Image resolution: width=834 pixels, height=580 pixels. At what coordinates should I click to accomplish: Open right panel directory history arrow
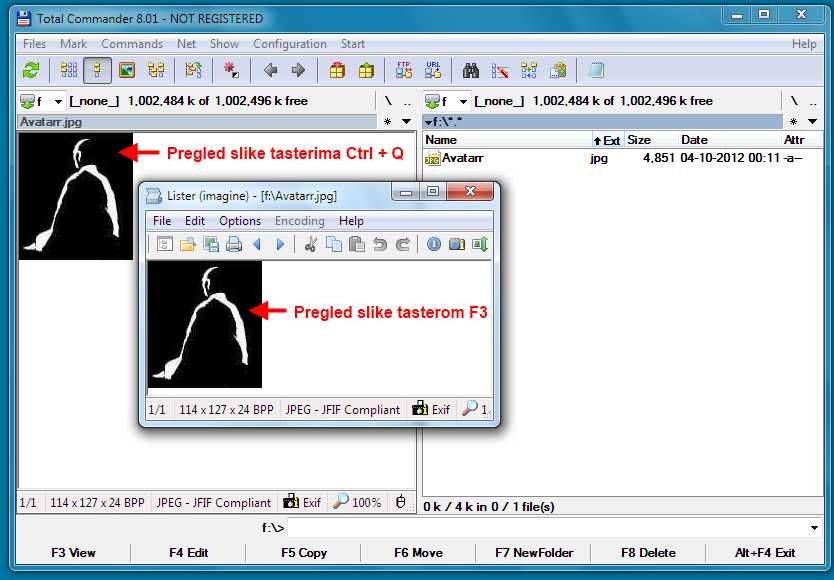tap(812, 122)
